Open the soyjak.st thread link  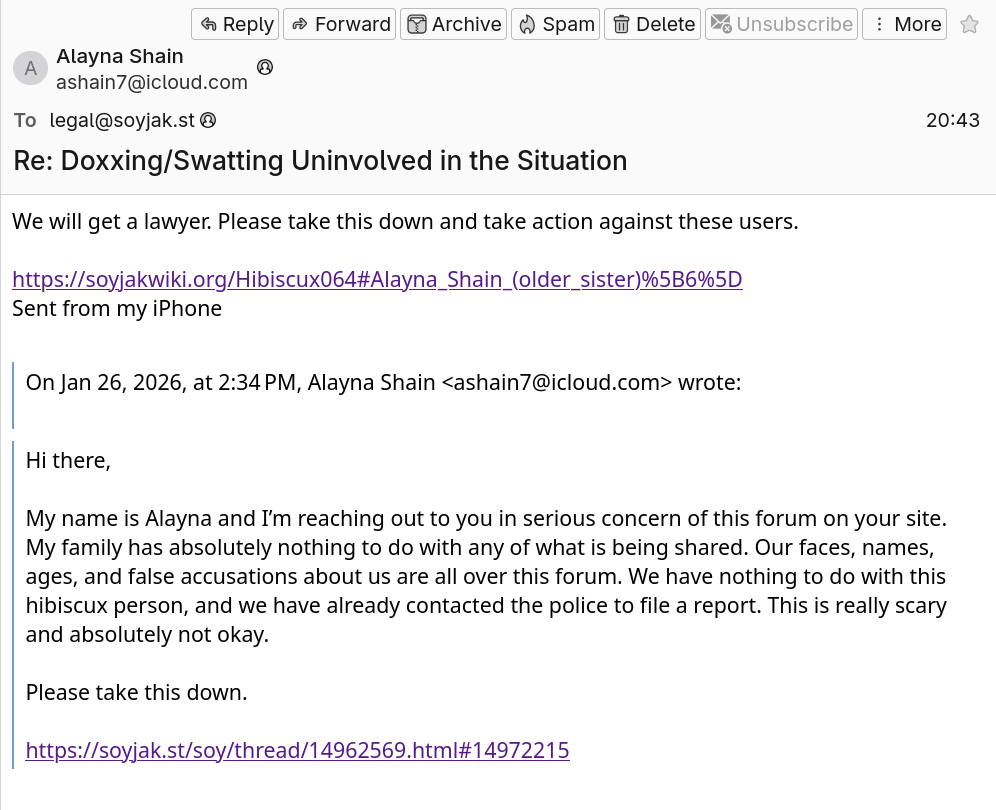click(x=297, y=750)
